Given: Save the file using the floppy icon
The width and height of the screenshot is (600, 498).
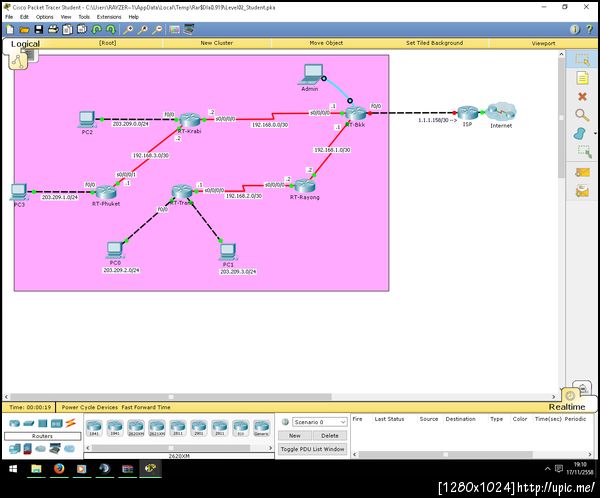Looking at the screenshot, I should click(39, 29).
